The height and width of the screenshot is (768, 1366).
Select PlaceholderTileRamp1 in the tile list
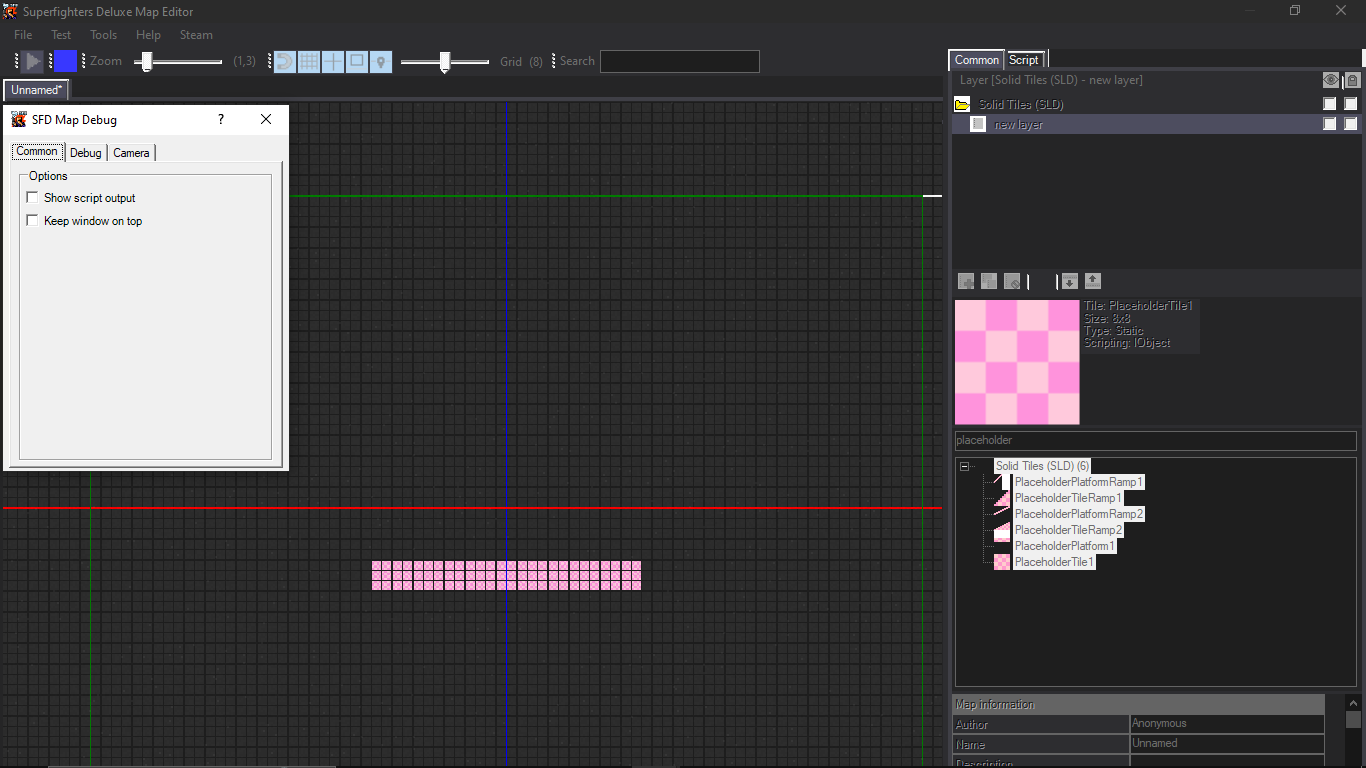pyautogui.click(x=1067, y=498)
